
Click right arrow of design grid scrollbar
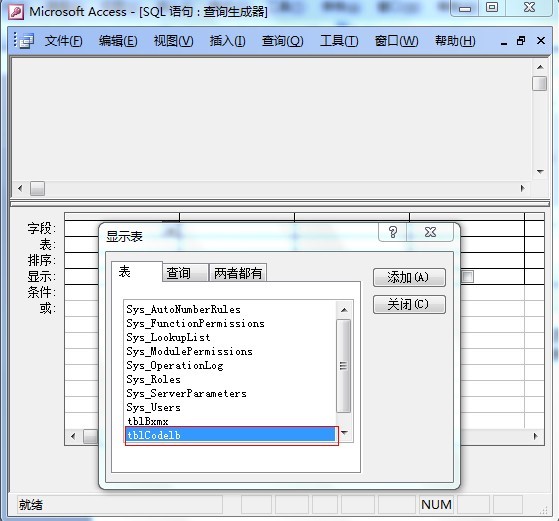[535, 436]
